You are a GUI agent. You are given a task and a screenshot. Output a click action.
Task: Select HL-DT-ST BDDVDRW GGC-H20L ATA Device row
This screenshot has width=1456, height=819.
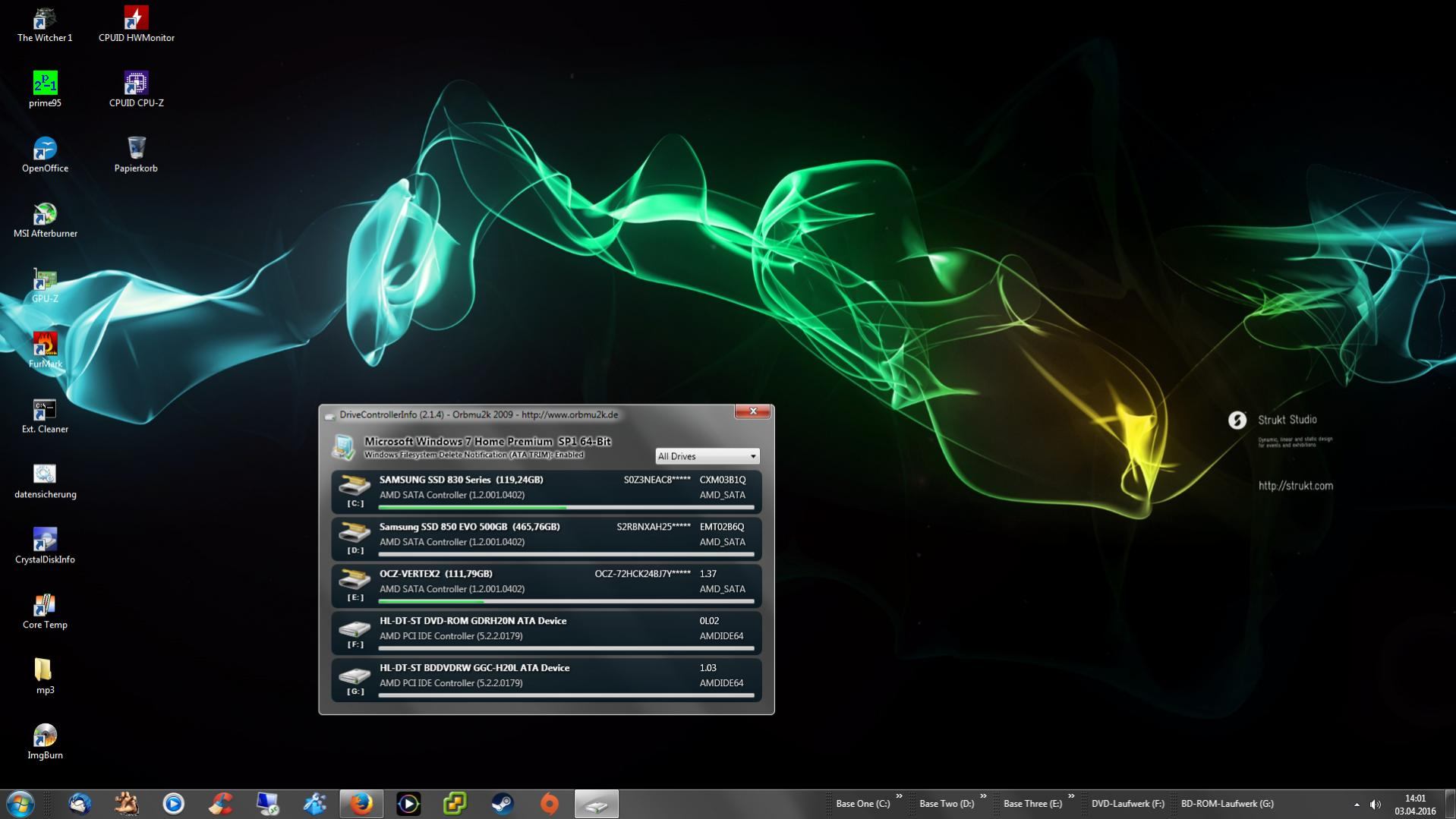(547, 680)
